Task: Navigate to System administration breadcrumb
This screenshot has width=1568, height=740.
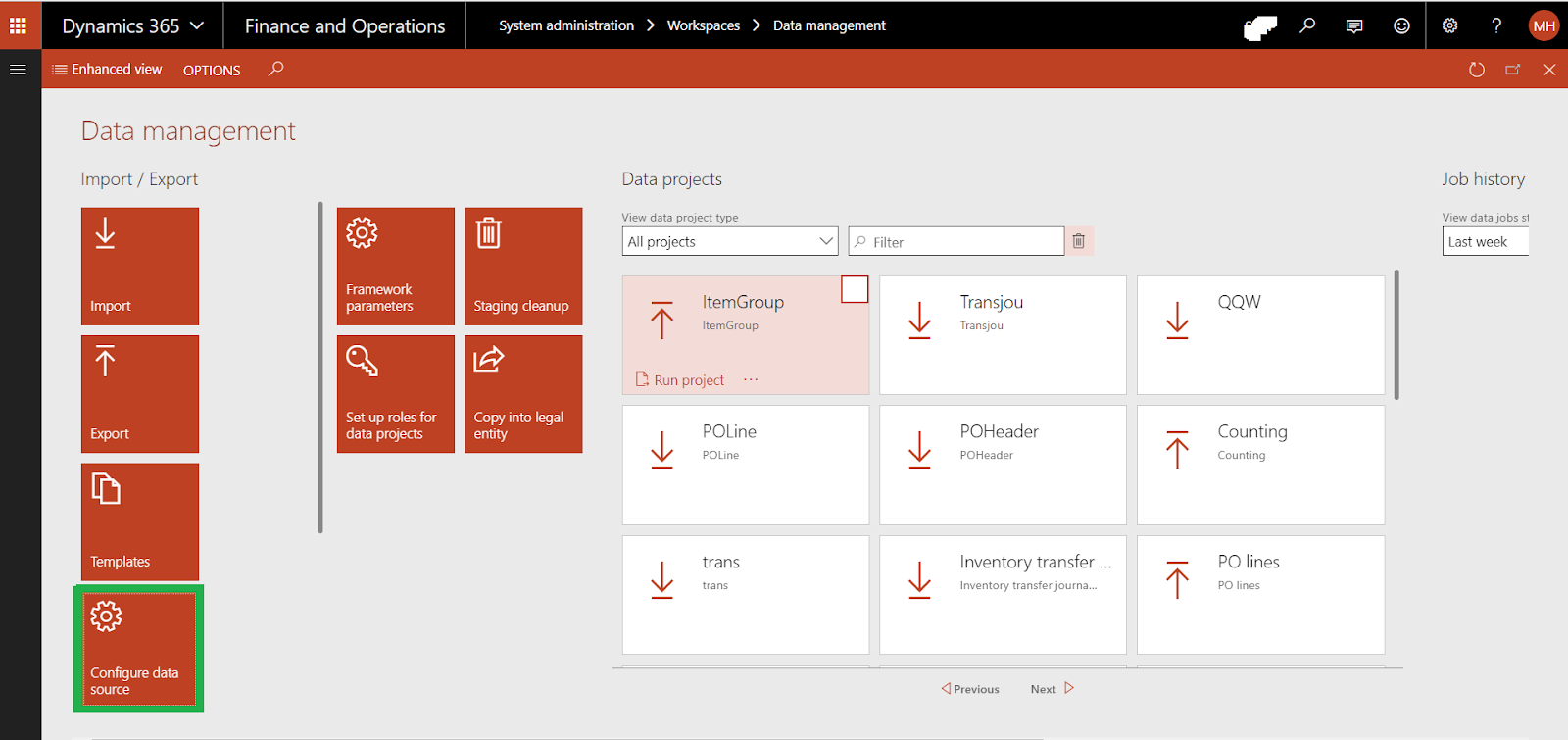Action: pyautogui.click(x=566, y=25)
